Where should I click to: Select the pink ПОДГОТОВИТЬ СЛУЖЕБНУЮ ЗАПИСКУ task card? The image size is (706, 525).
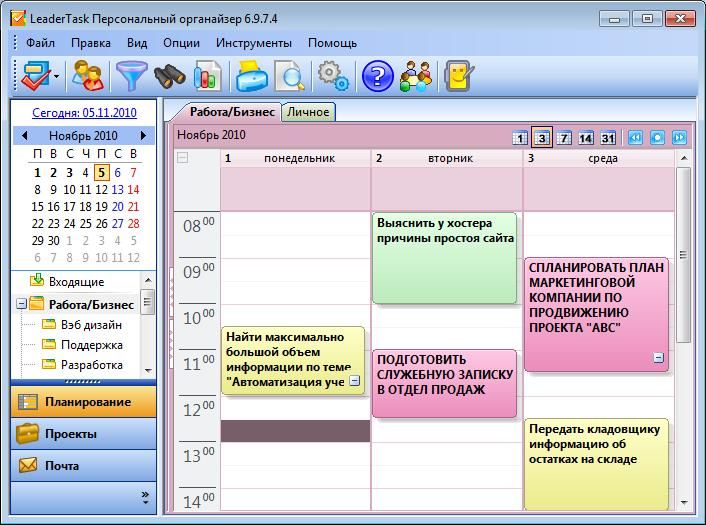445,382
